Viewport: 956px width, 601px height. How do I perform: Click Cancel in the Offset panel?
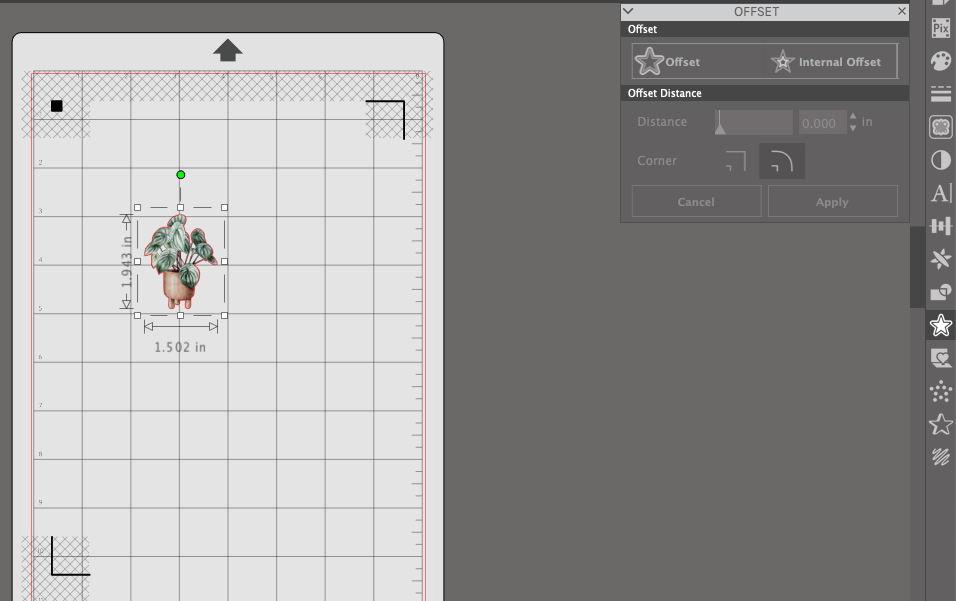click(x=696, y=202)
